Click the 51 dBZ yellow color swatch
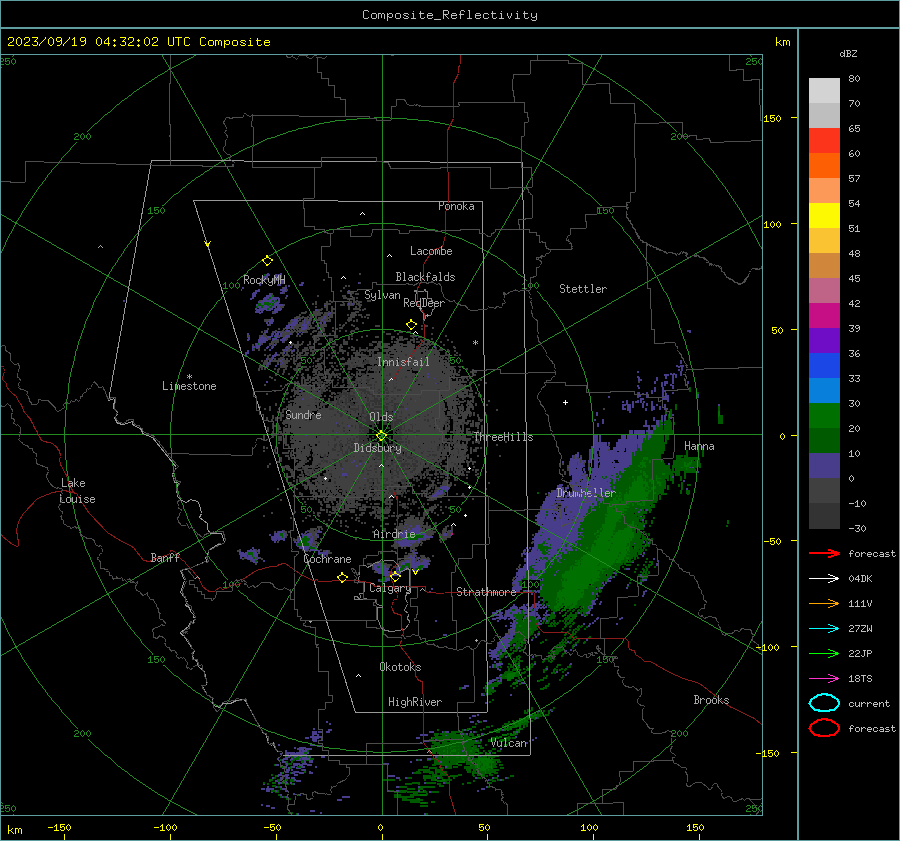Screen dimensions: 900x841 [824, 215]
